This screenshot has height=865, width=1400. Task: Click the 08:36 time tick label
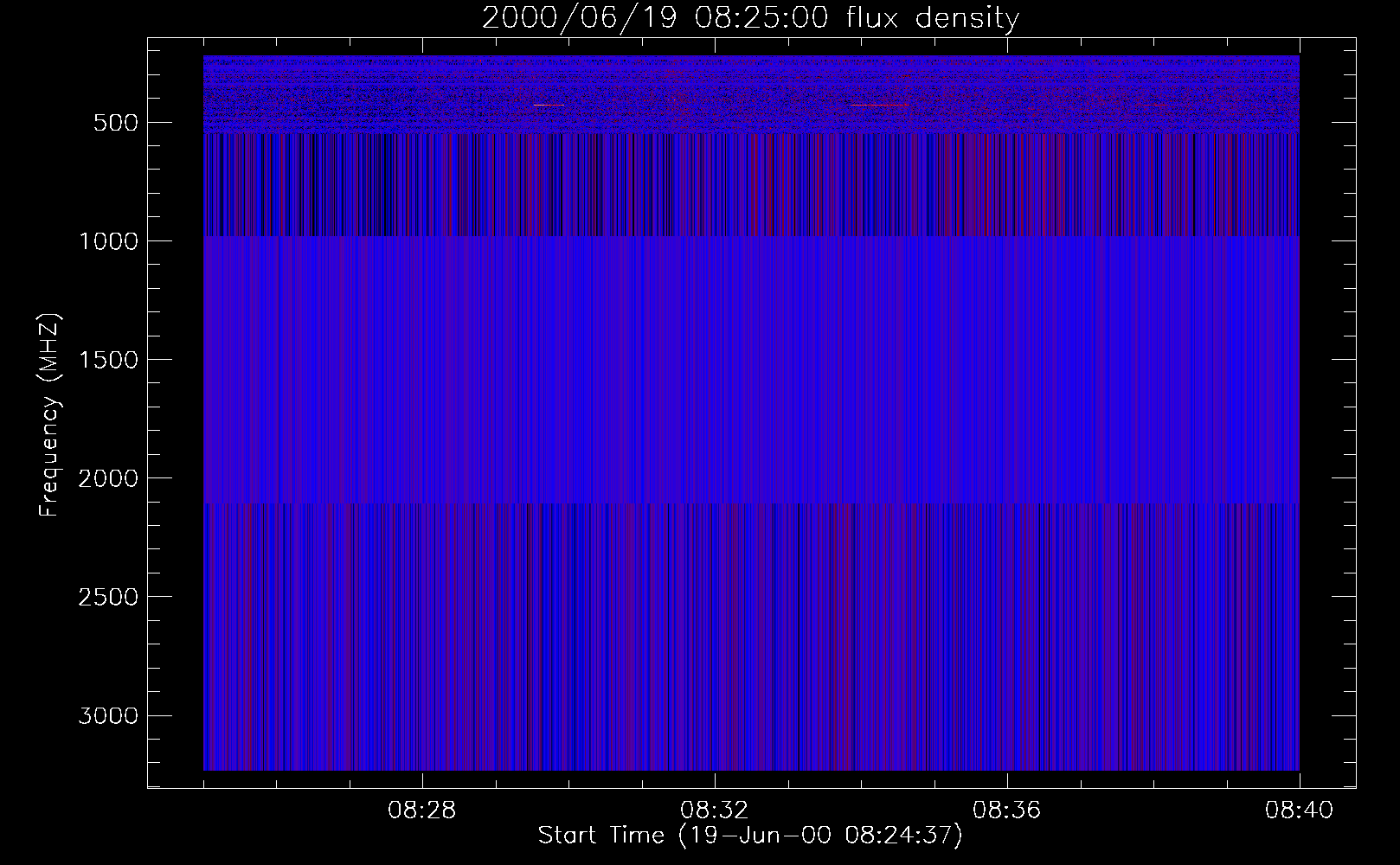[x=1007, y=811]
